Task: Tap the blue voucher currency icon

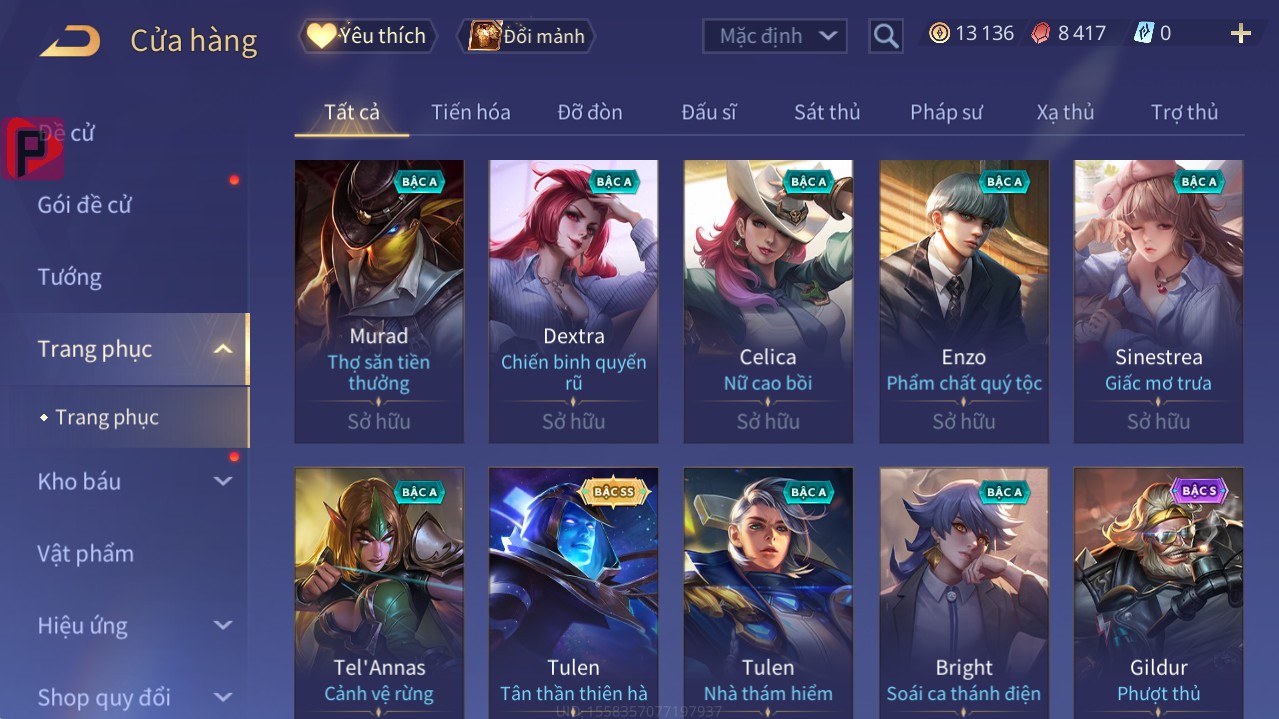Action: [x=1143, y=33]
